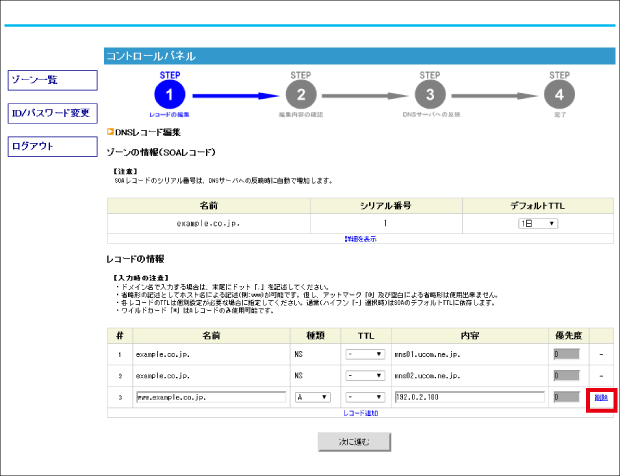The height and width of the screenshot is (476, 620).
Task: Open TTL dropdown for mns02.ucom.ne.jp row
Action: point(365,375)
